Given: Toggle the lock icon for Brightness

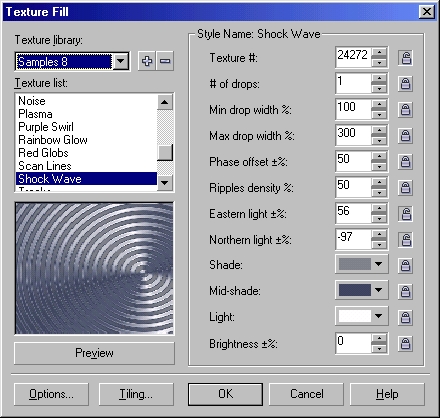Looking at the screenshot, I should click(x=405, y=343).
